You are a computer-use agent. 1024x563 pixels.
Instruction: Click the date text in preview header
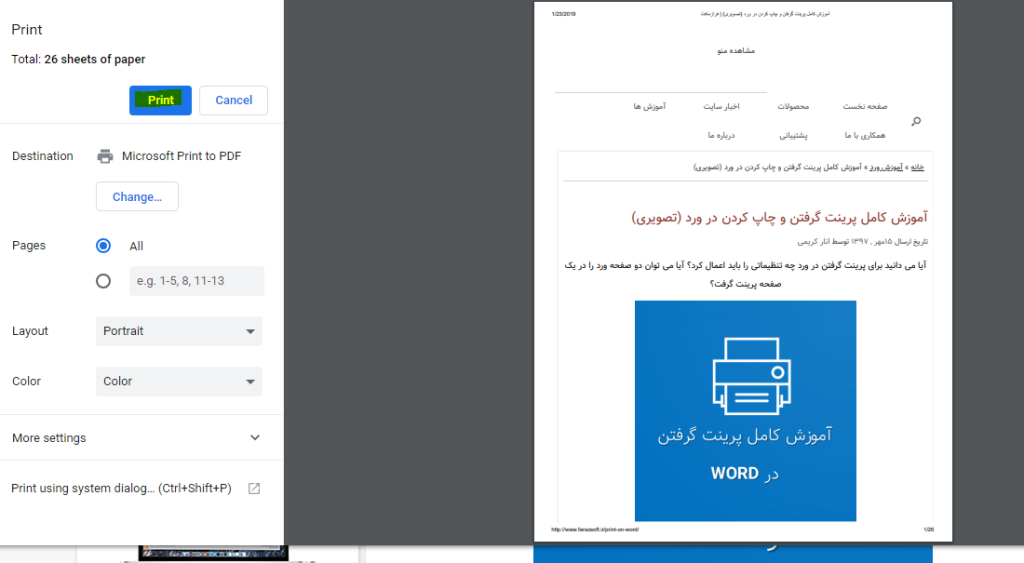tap(564, 14)
